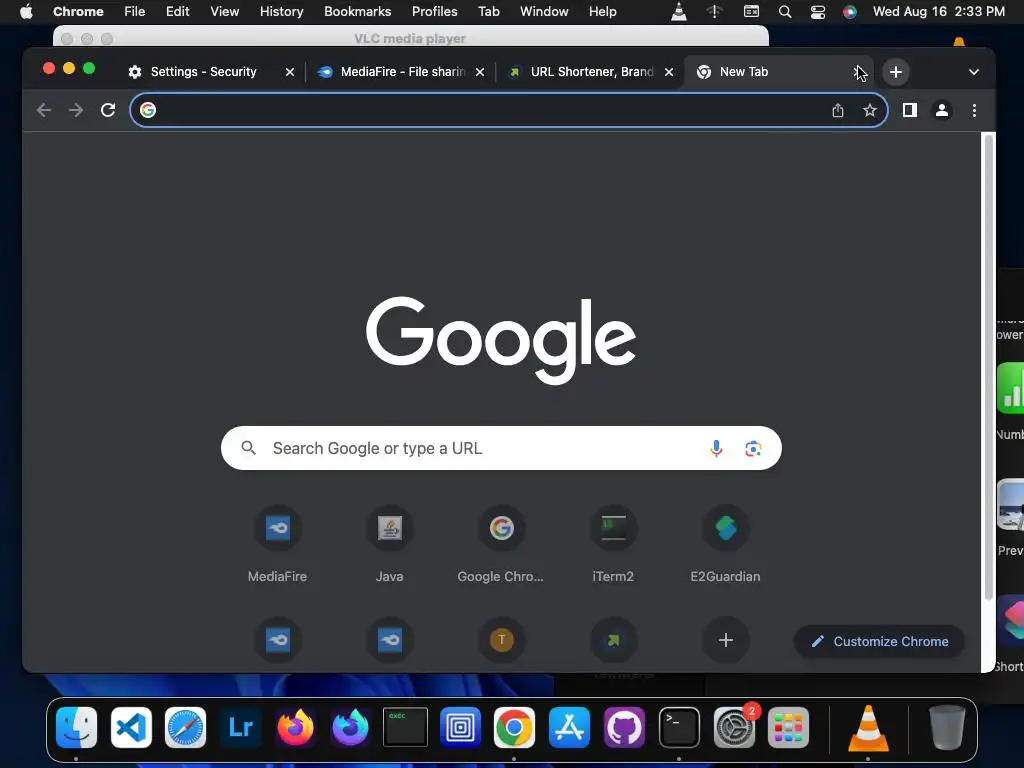Open the MediaFire shortcut below the Java tile

pyautogui.click(x=390, y=639)
